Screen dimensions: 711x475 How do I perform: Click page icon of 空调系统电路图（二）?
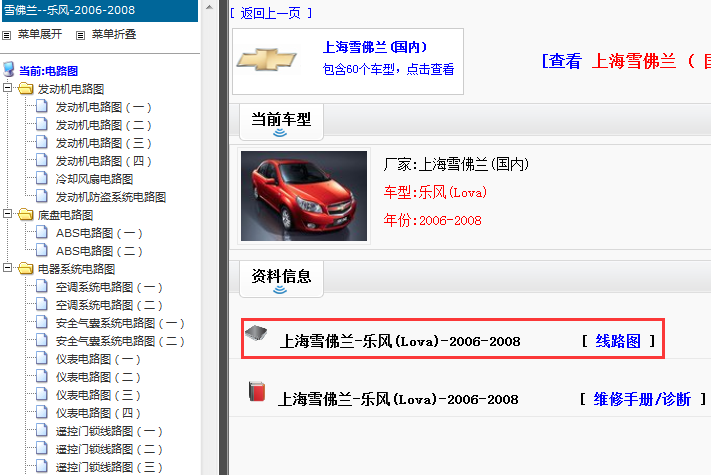click(x=42, y=304)
